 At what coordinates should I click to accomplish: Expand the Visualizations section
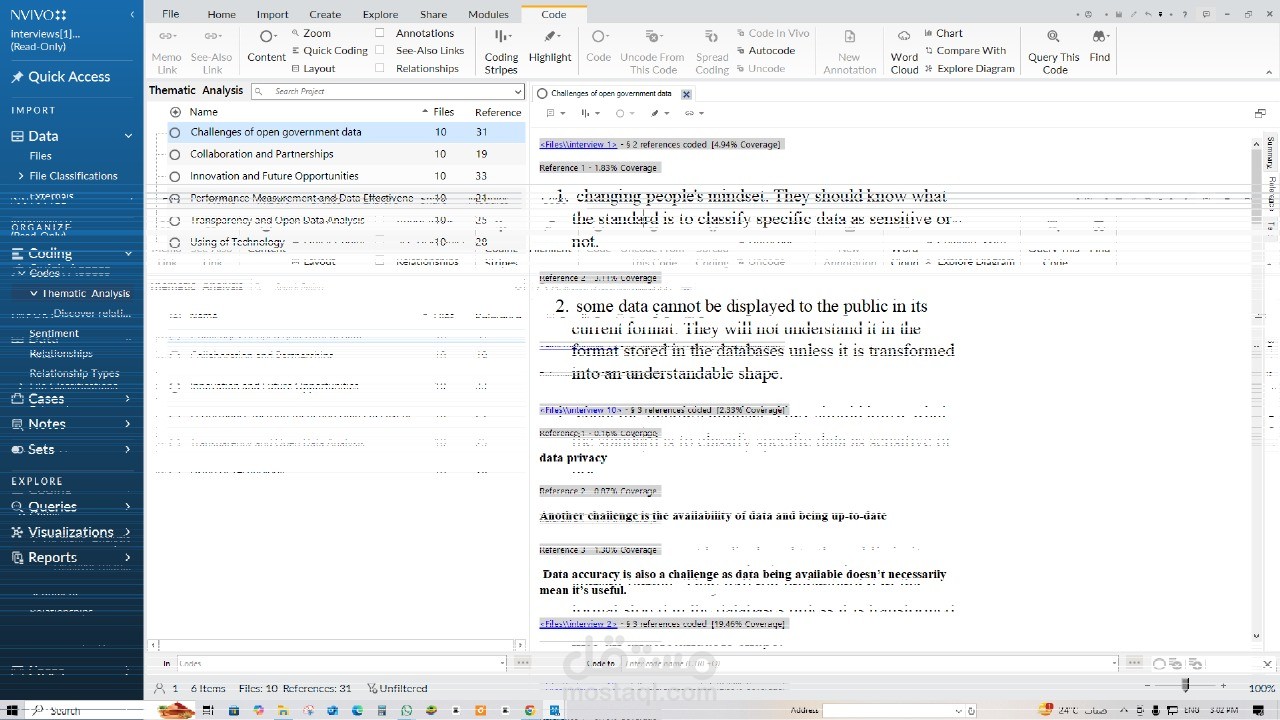[127, 532]
